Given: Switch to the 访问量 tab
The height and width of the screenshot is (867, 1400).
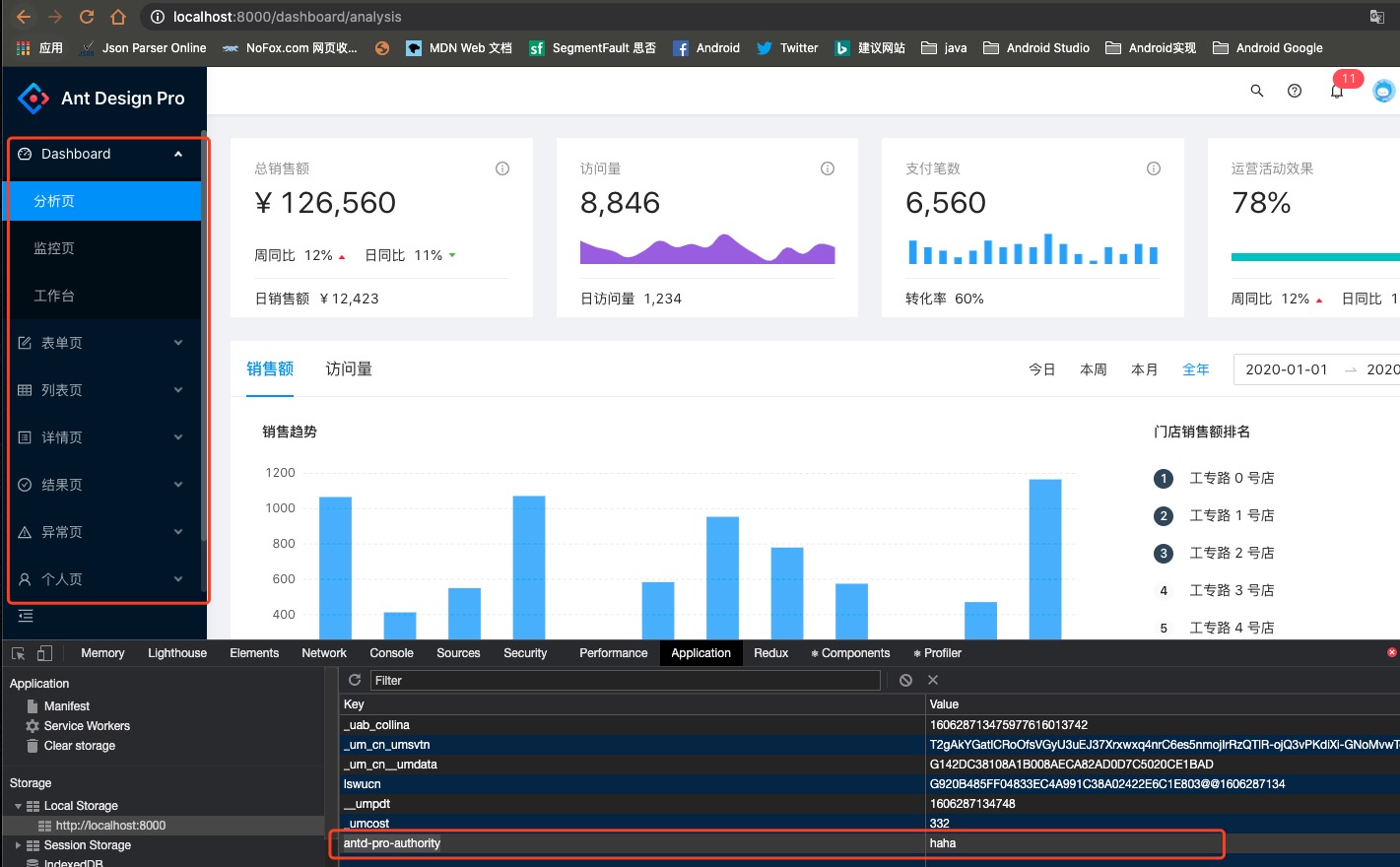Looking at the screenshot, I should coord(349,368).
